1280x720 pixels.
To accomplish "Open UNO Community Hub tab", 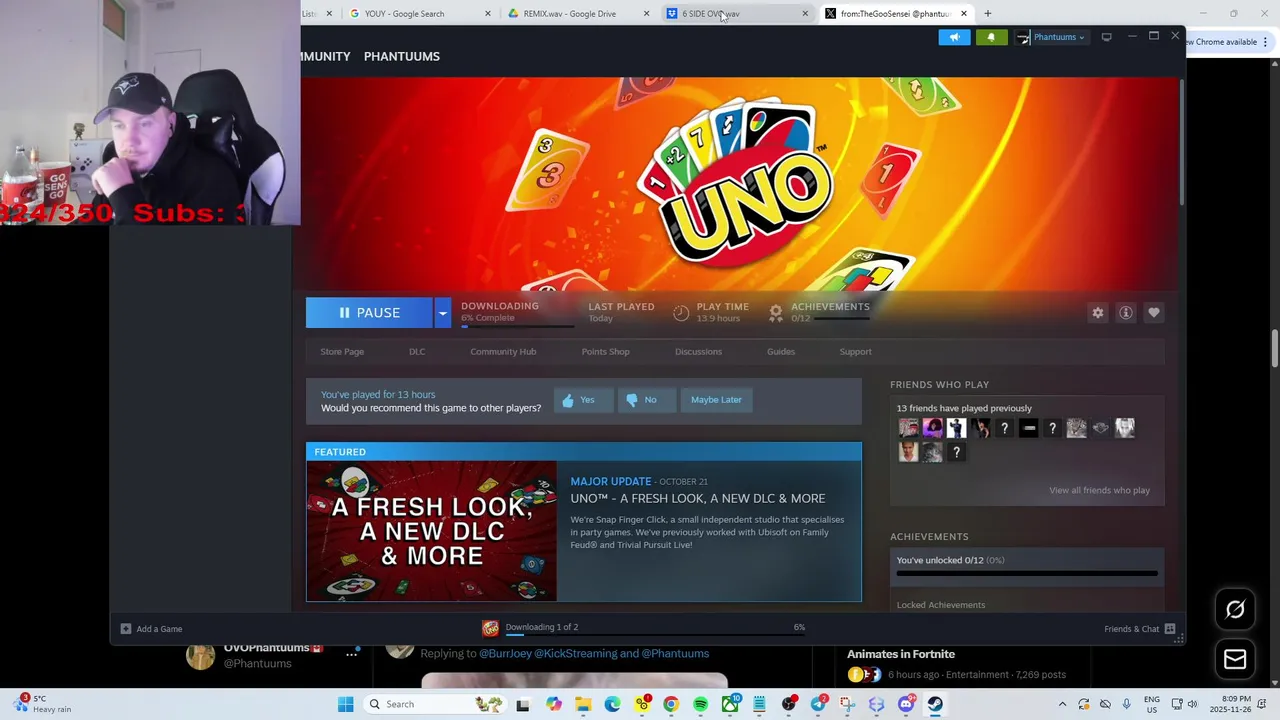I will (x=503, y=352).
